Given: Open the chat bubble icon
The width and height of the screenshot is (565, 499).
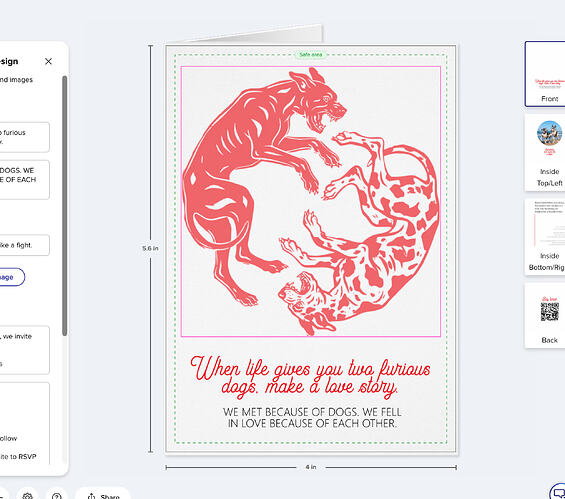Looking at the screenshot, I should [558, 492].
